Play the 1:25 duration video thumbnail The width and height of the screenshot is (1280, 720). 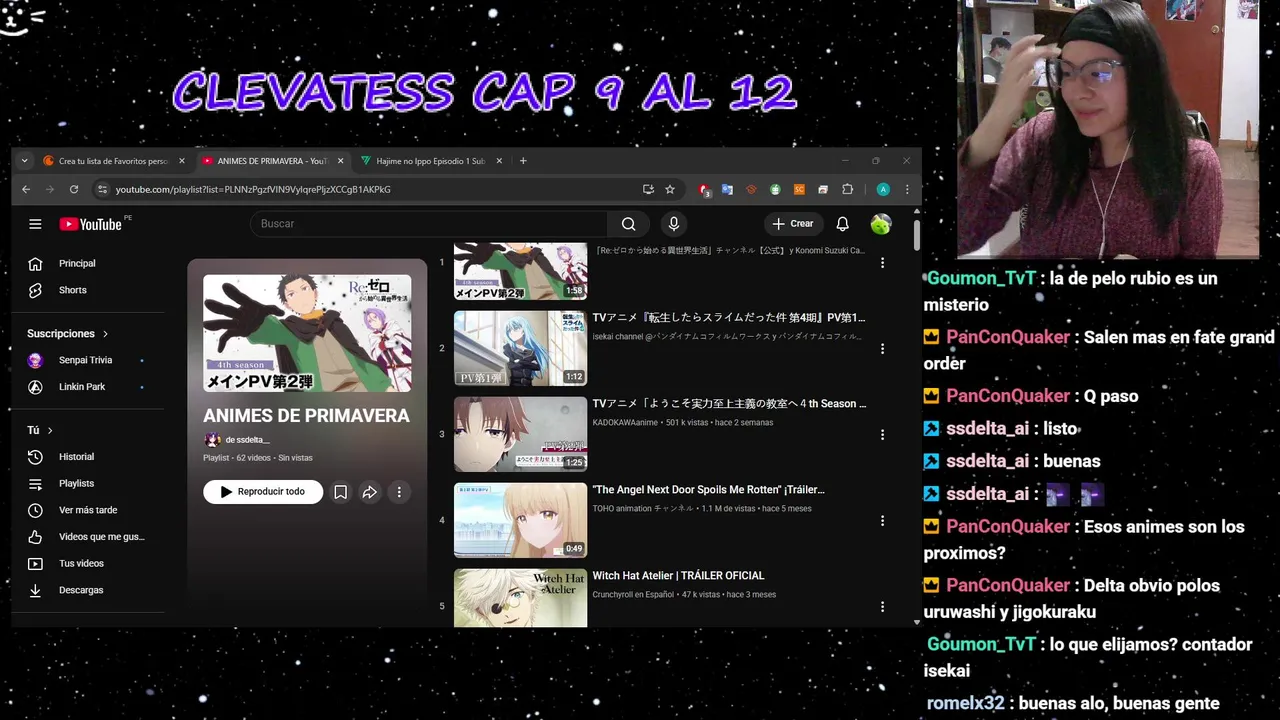point(520,434)
